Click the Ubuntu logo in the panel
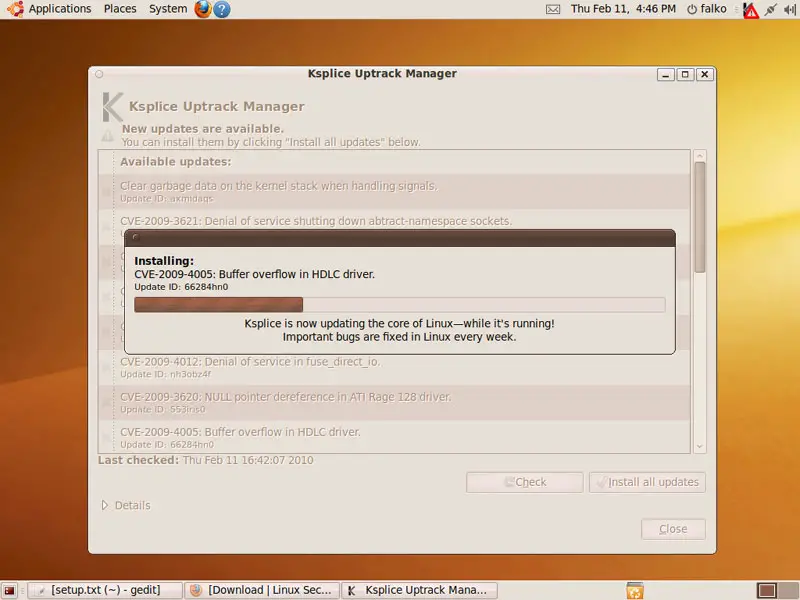 [x=15, y=9]
